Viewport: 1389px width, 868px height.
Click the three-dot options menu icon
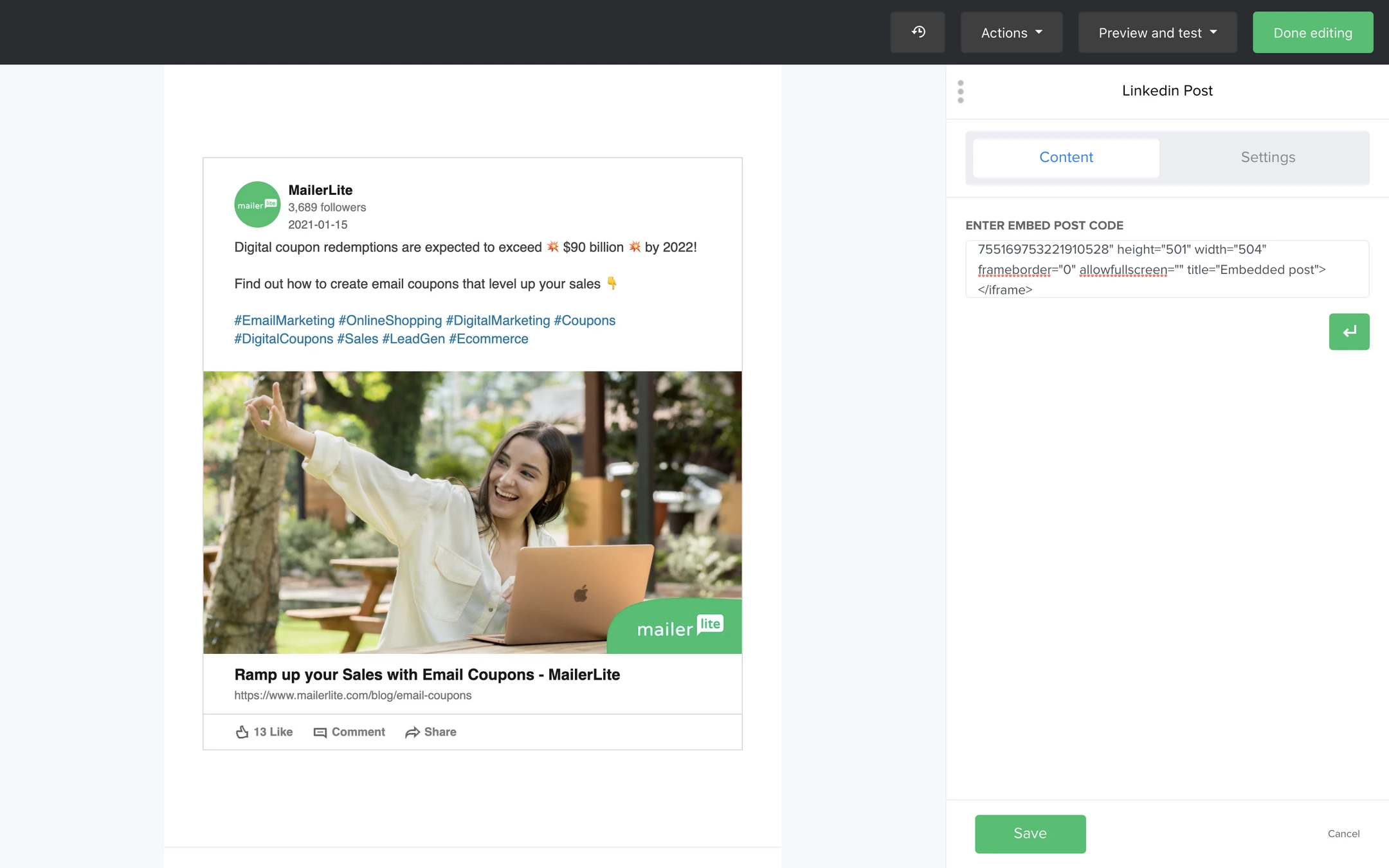pos(960,91)
